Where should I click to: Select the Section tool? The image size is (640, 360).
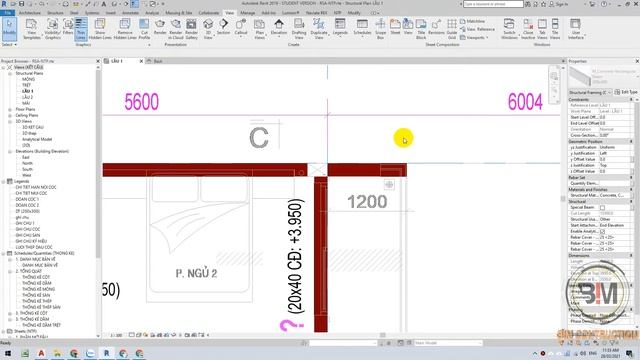pos(223,27)
